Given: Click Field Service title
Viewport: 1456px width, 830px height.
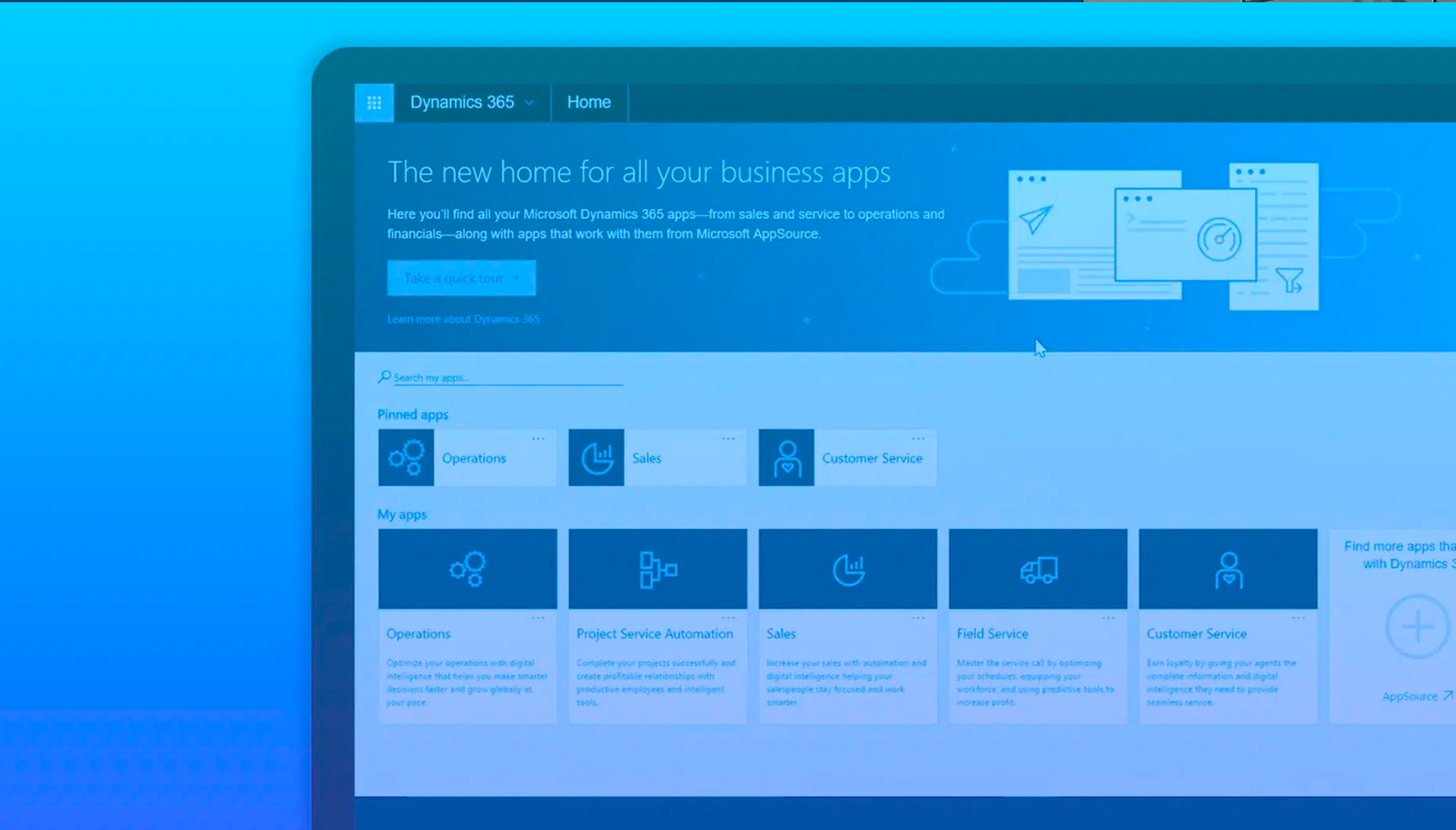Looking at the screenshot, I should [x=993, y=634].
